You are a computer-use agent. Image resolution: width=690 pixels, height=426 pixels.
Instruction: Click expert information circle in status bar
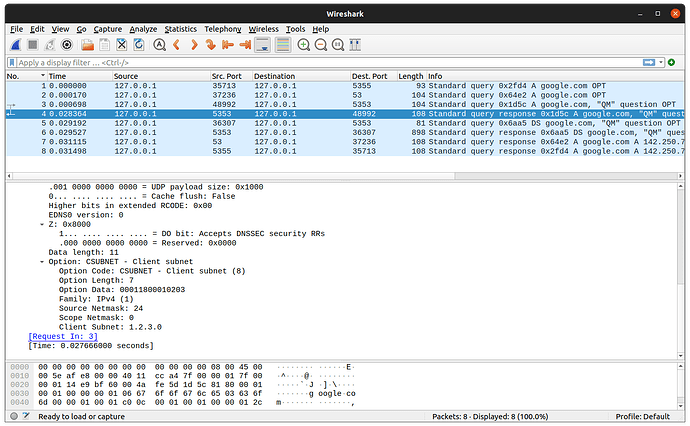pyautogui.click(x=14, y=416)
